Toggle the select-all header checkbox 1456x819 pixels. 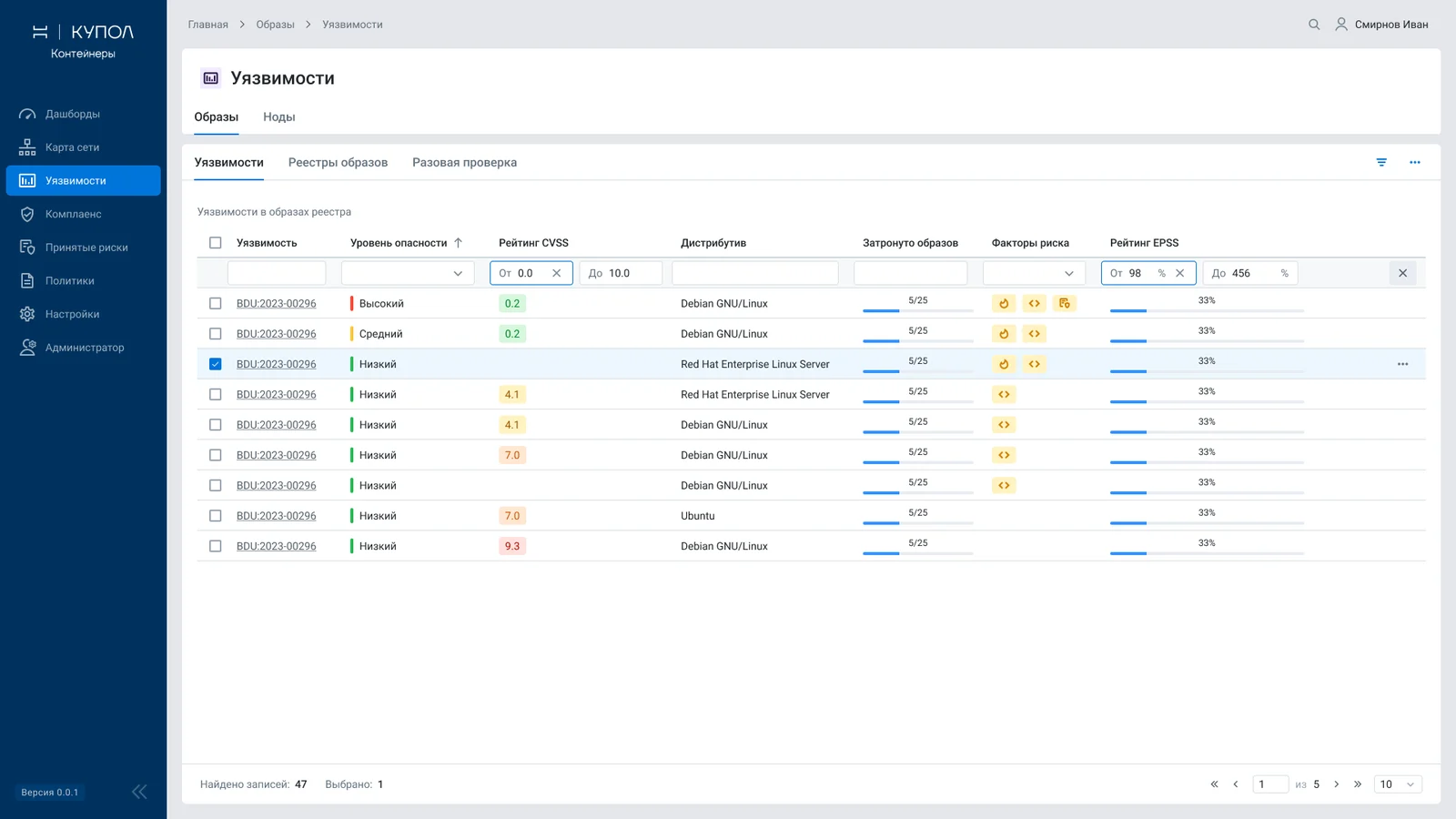coord(216,243)
